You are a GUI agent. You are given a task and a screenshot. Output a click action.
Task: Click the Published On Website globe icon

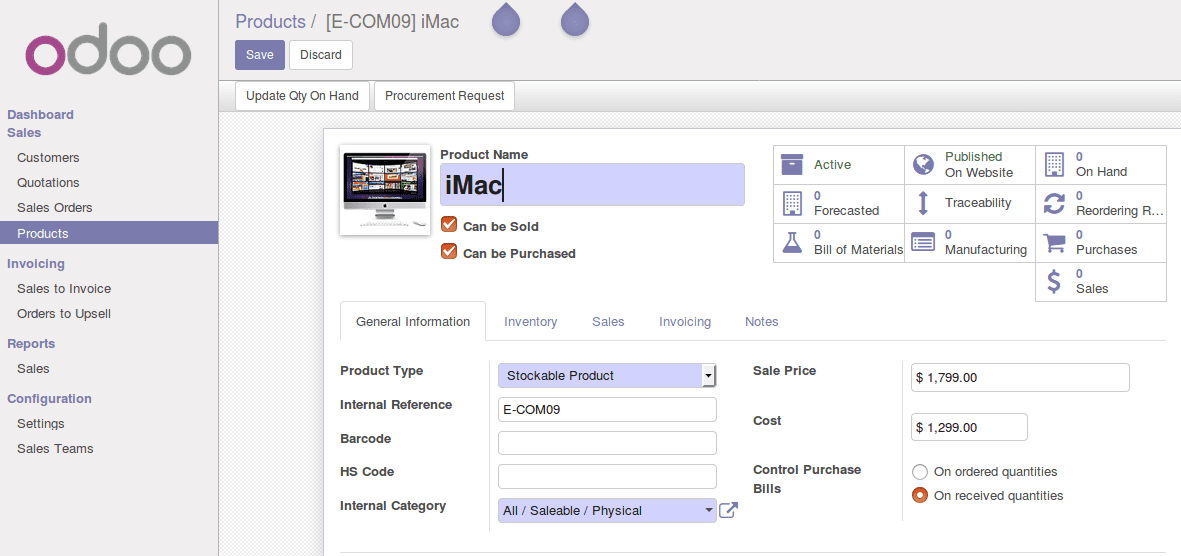923,164
